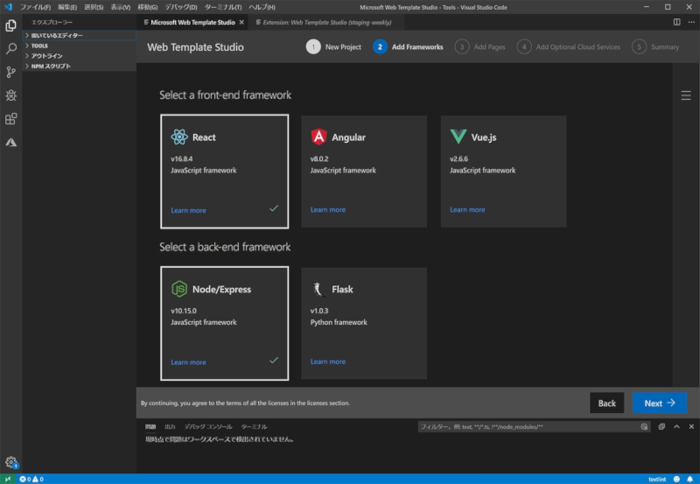Open the hamburger menu in wizard panel

tap(686, 95)
